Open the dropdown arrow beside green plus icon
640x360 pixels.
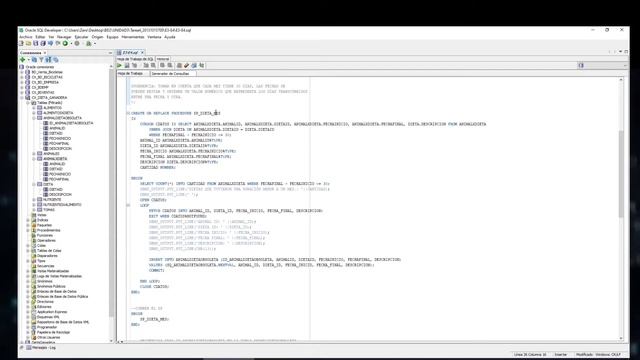pos(28,60)
